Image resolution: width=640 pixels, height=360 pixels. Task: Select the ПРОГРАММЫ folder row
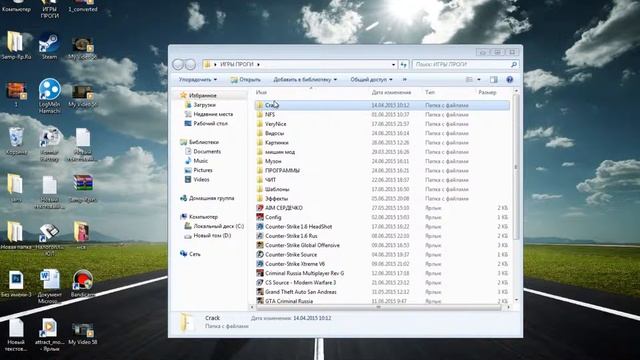click(x=382, y=171)
